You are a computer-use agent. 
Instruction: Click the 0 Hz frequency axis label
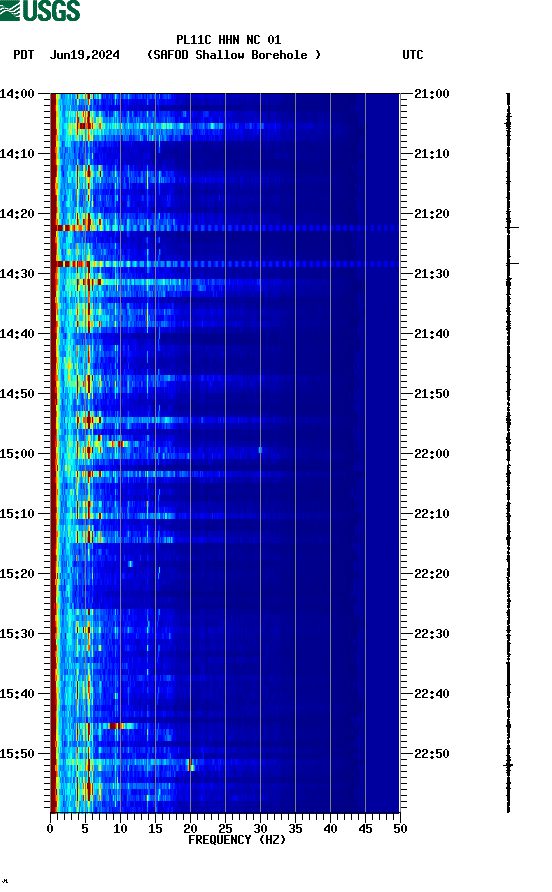coord(50,829)
